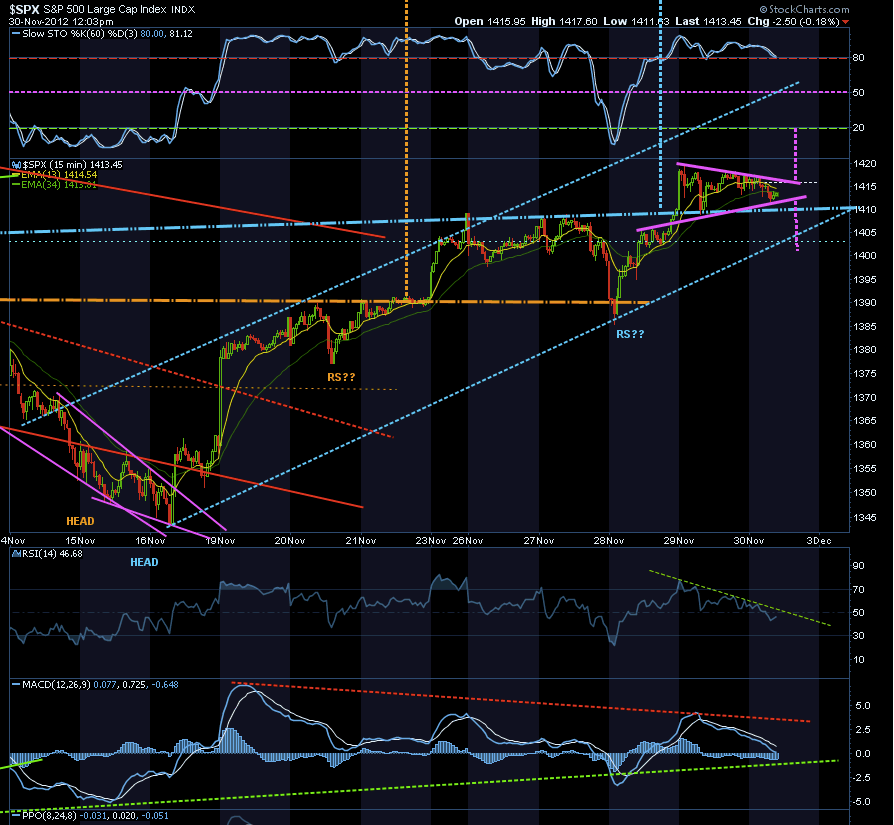The image size is (894, 825).
Task: Click the 3Dec date on time axis
Action: coord(819,540)
